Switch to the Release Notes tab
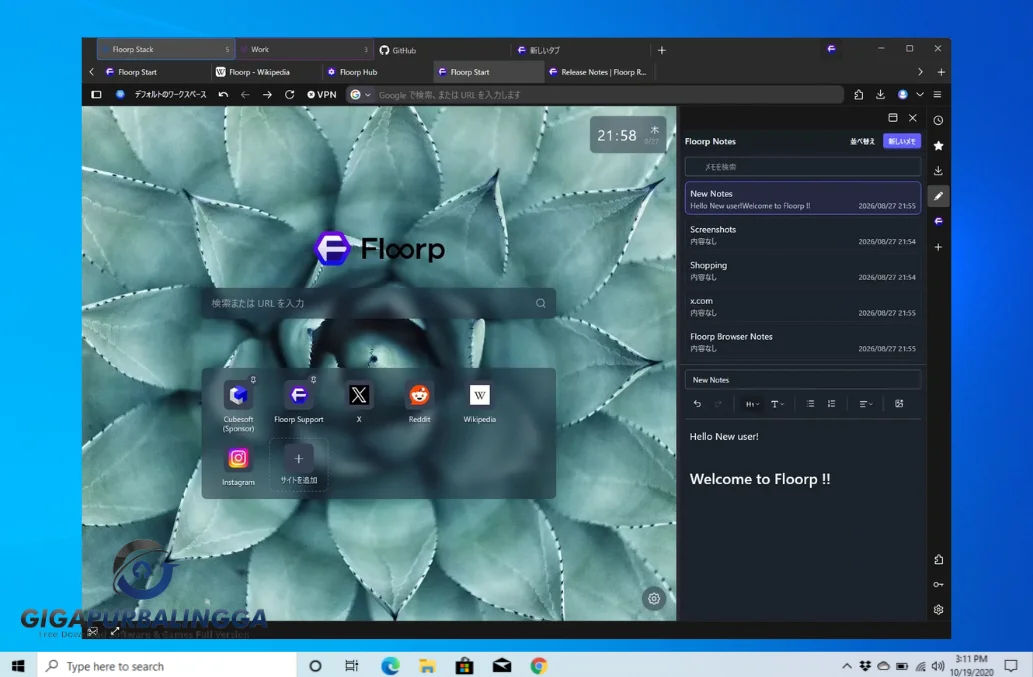 pyautogui.click(x=599, y=72)
